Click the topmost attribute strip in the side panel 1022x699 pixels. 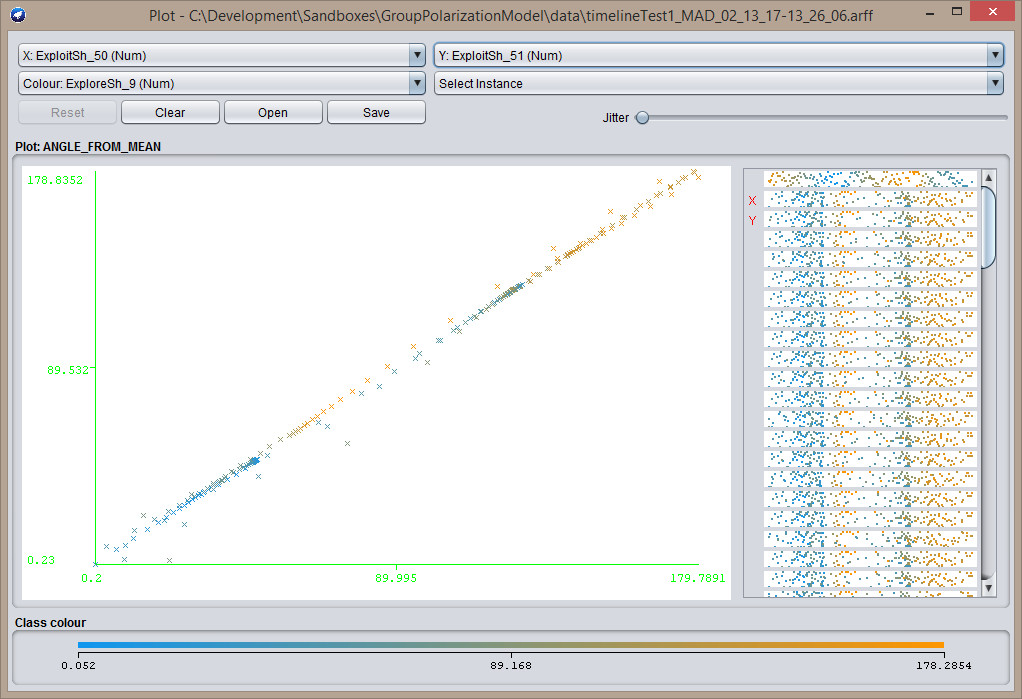869,179
